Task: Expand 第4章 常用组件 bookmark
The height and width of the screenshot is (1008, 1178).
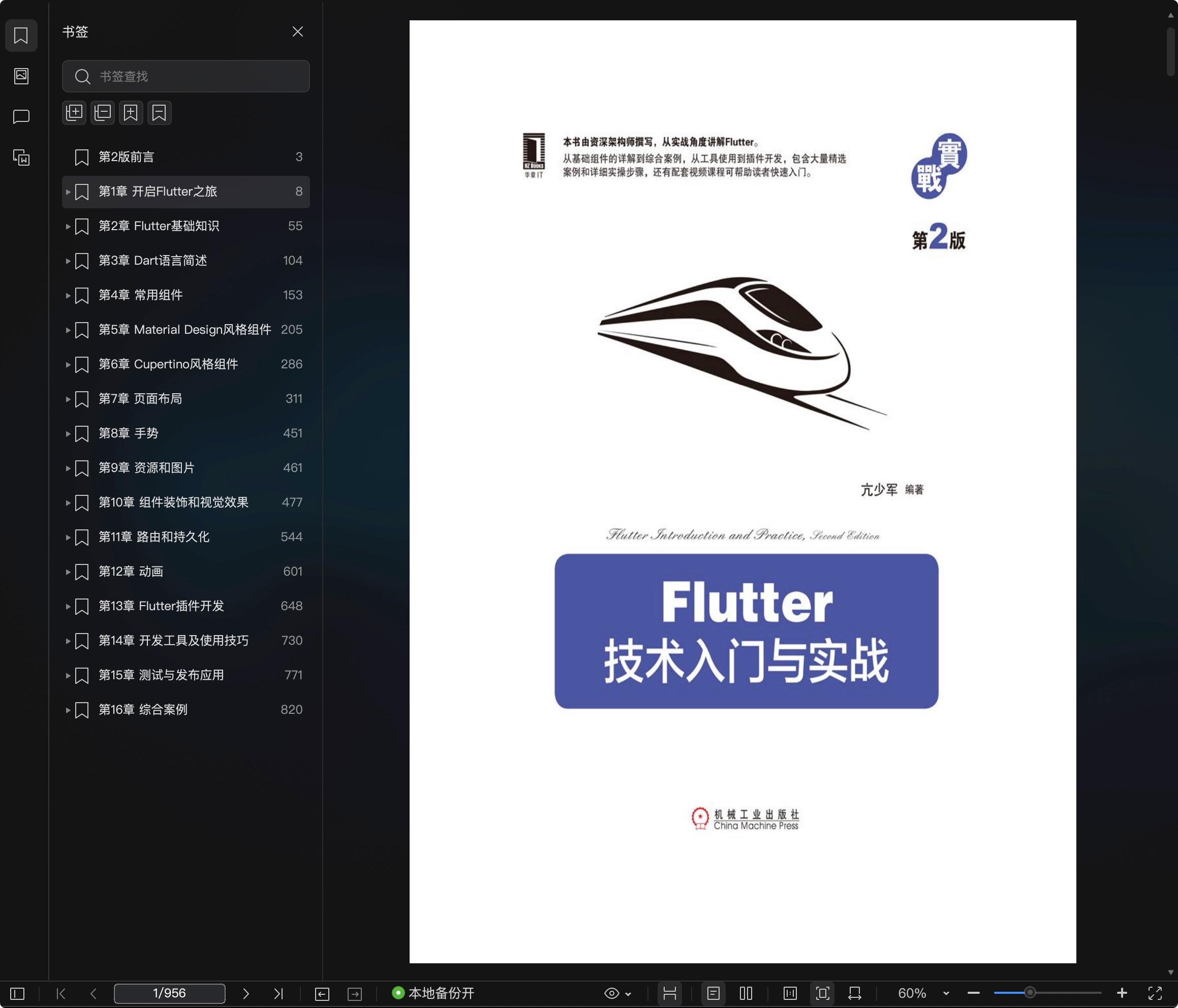Action: (x=68, y=296)
